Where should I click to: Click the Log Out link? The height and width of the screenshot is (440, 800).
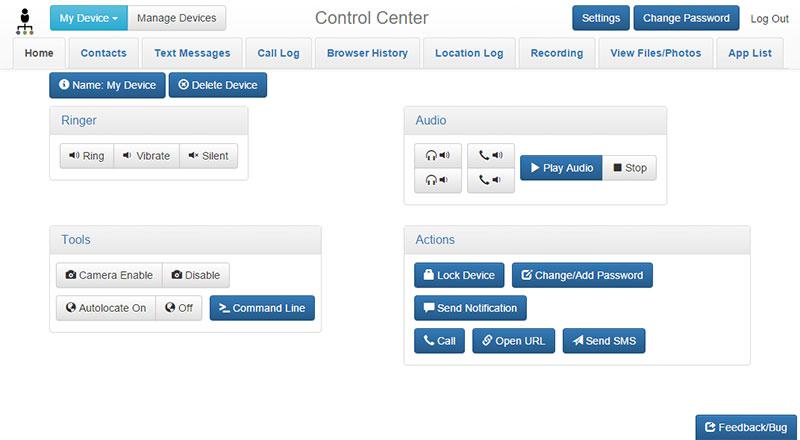[769, 18]
